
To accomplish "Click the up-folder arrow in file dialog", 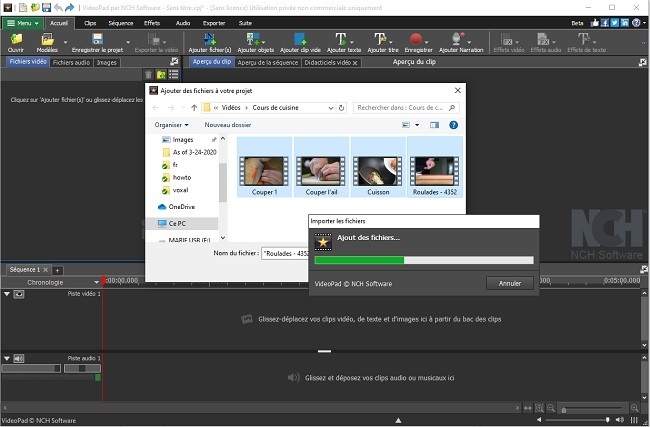I will 194,108.
